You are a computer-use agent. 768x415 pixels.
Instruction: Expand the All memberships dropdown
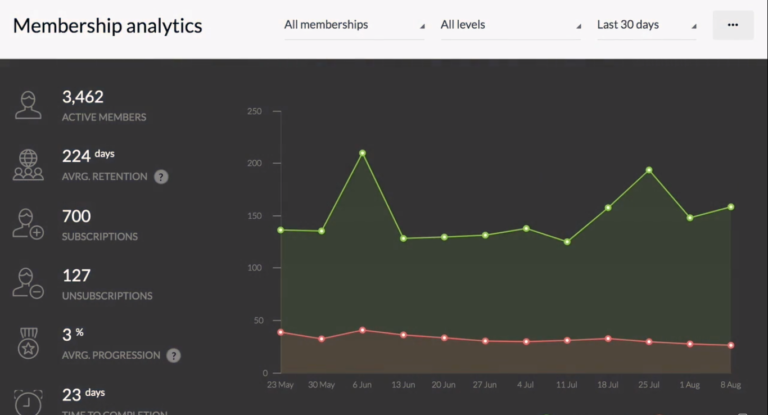(x=353, y=25)
